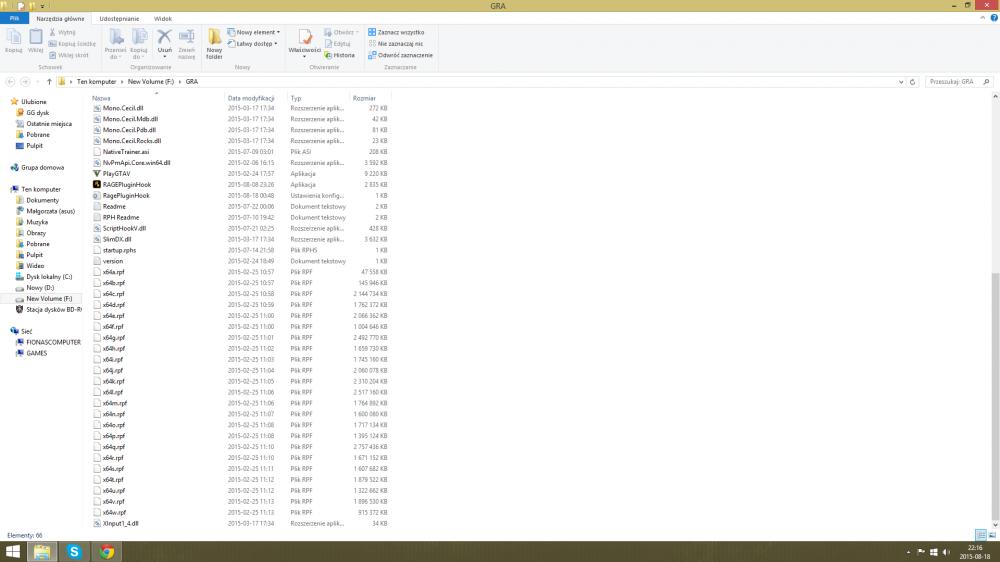Select GG dysk in Ulubione
The width and height of the screenshot is (1000, 562).
click(37, 113)
